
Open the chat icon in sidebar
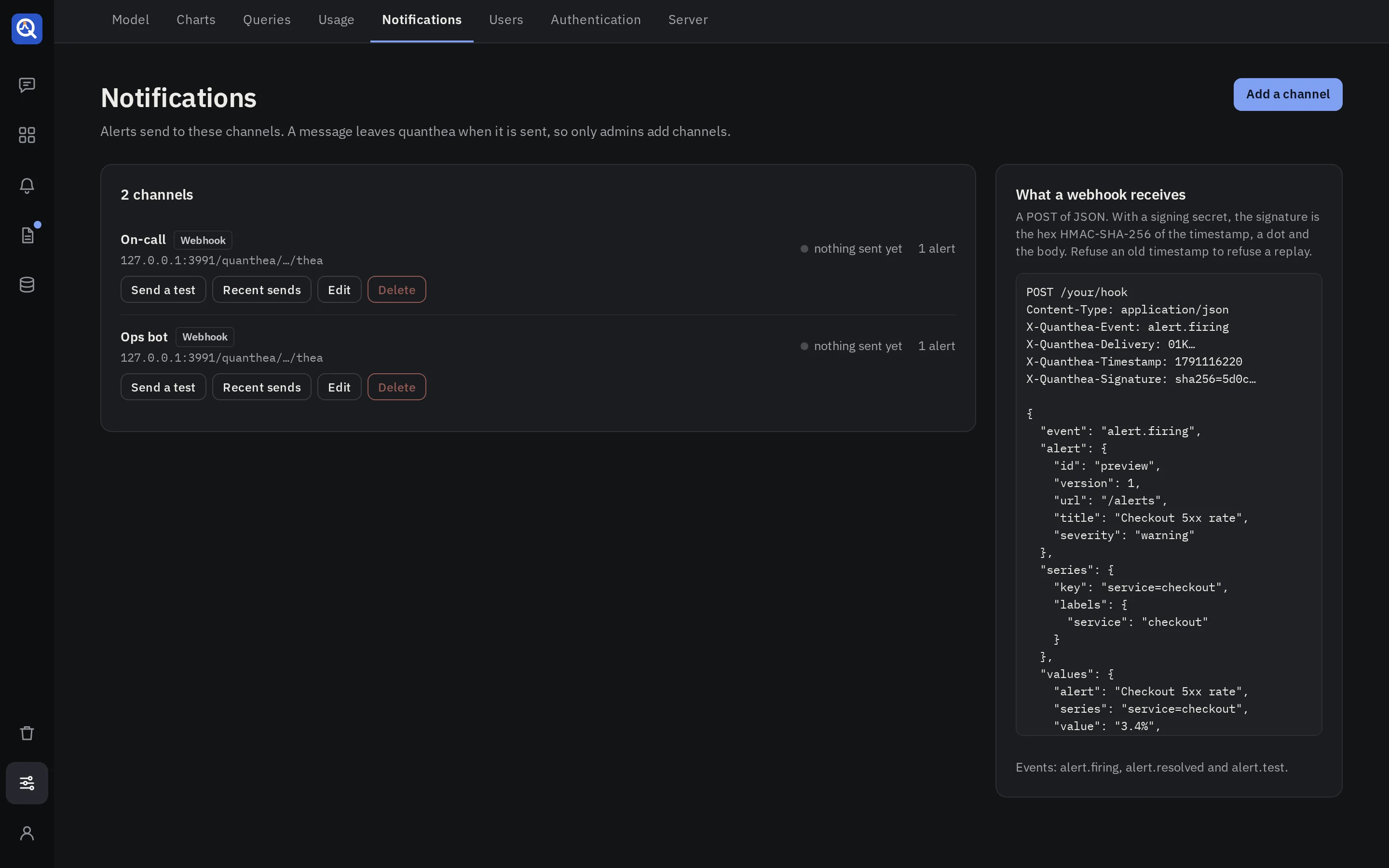27,85
